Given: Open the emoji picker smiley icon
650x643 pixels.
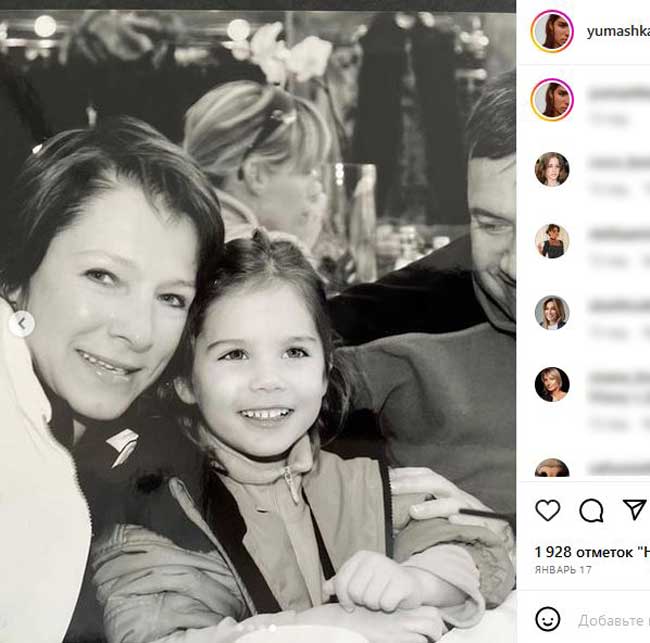Looking at the screenshot, I should tap(547, 618).
